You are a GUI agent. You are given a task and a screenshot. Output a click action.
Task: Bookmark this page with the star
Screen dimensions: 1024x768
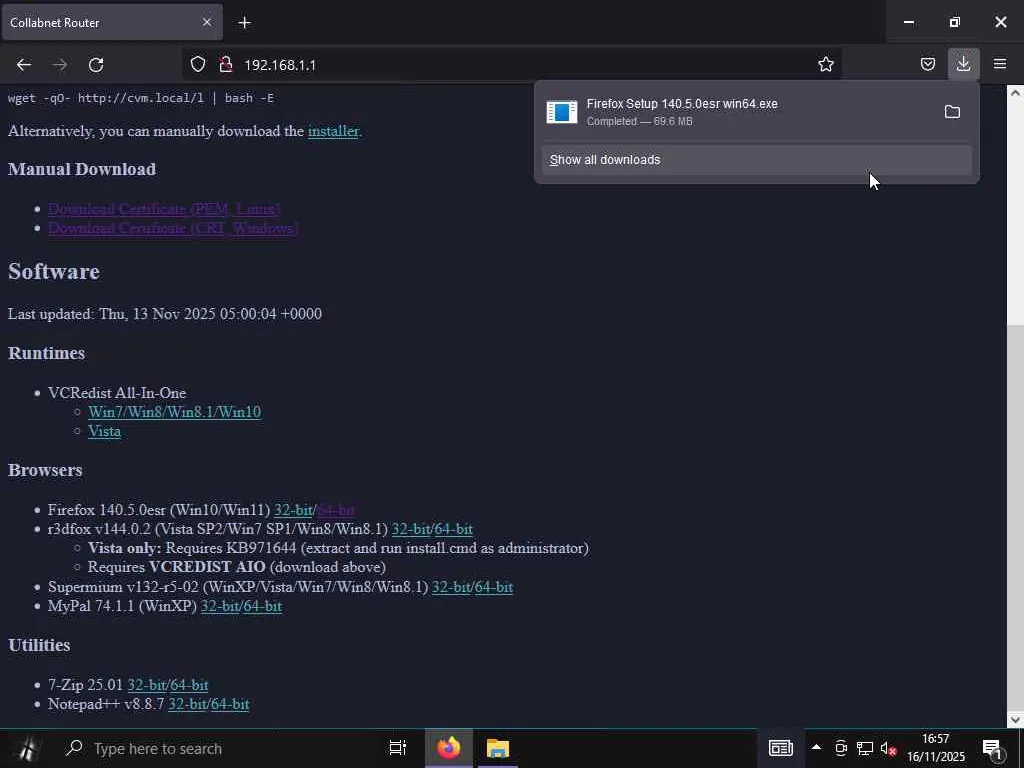(825, 64)
